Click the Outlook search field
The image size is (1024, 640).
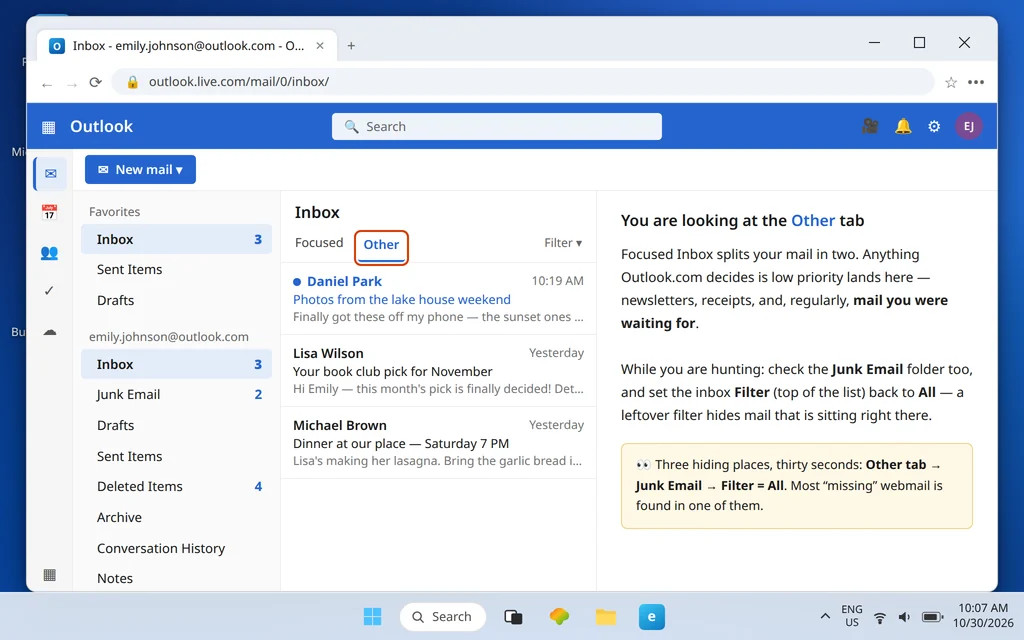[x=496, y=127]
